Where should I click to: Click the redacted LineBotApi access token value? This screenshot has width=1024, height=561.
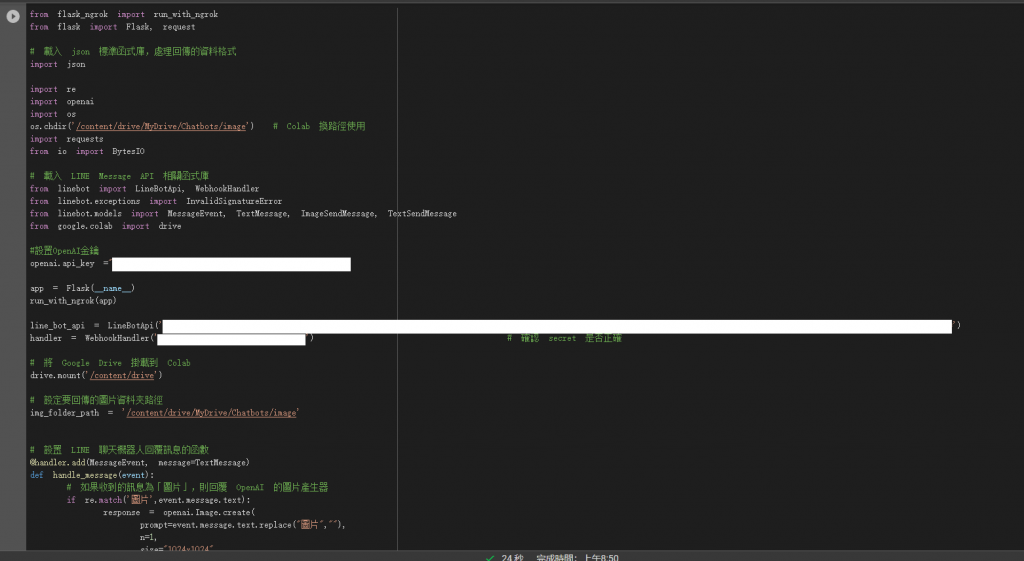click(557, 327)
